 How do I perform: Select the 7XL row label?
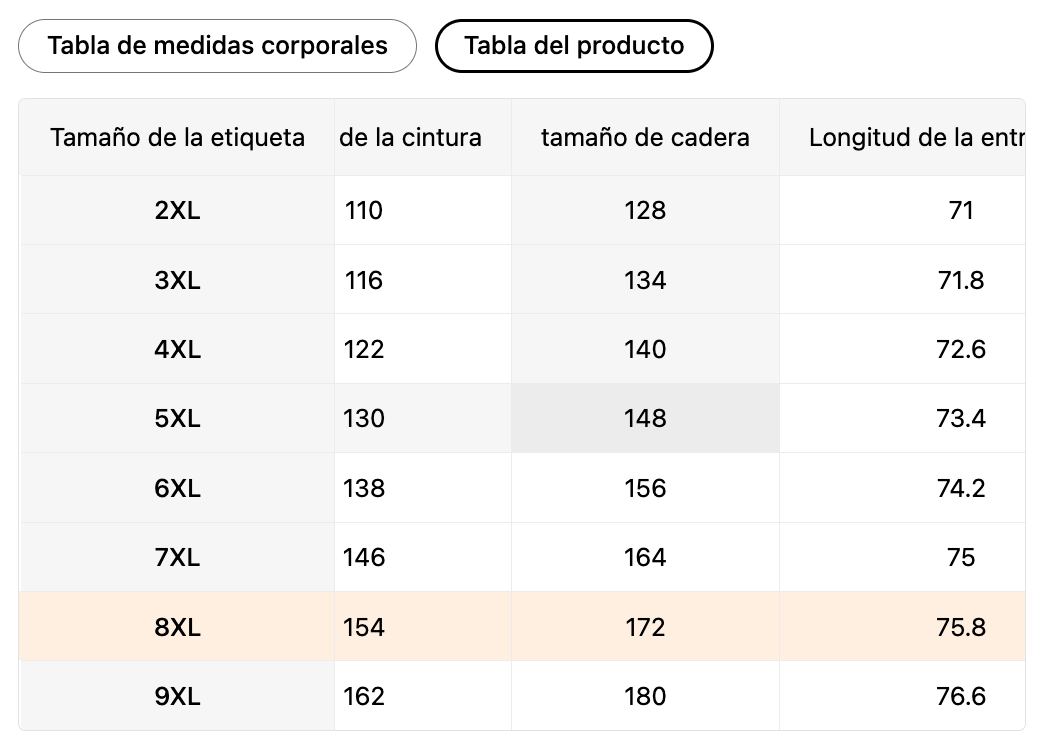(178, 557)
